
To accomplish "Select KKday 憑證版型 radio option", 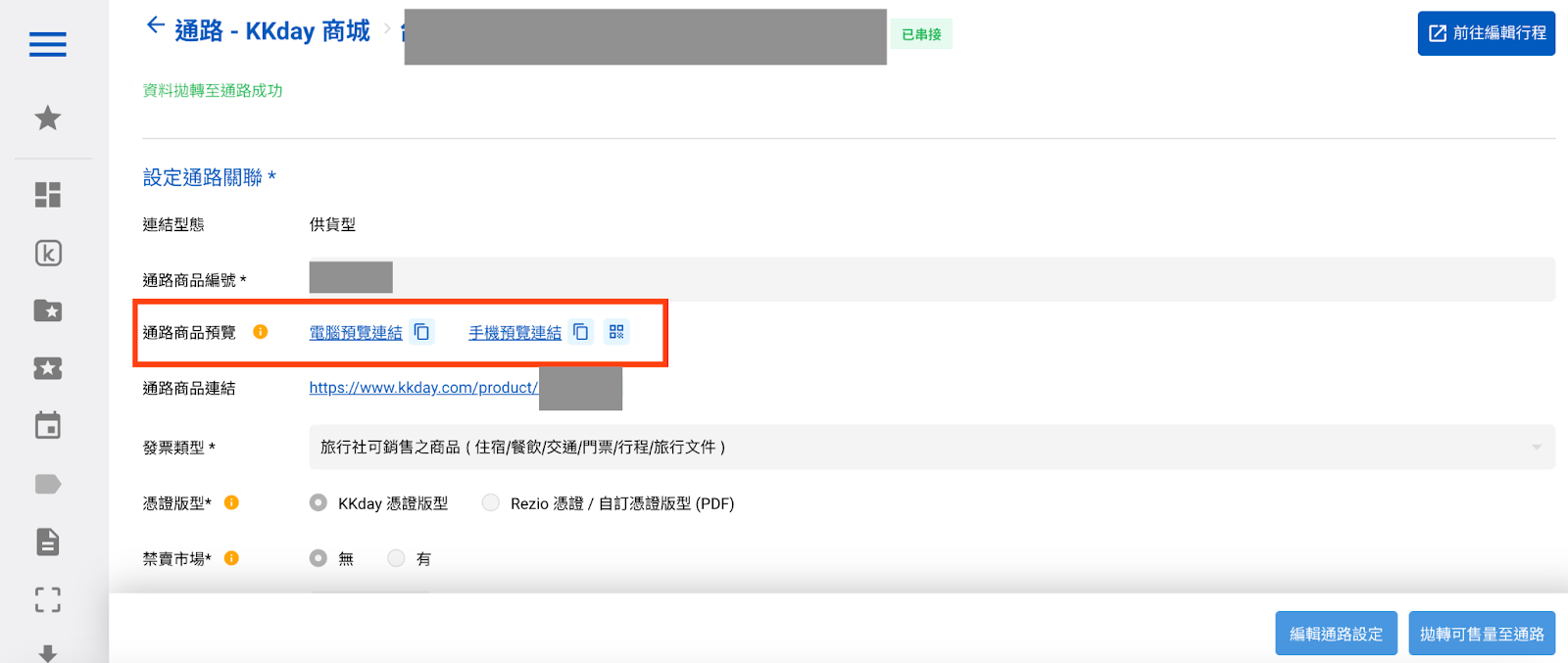I will 318,502.
